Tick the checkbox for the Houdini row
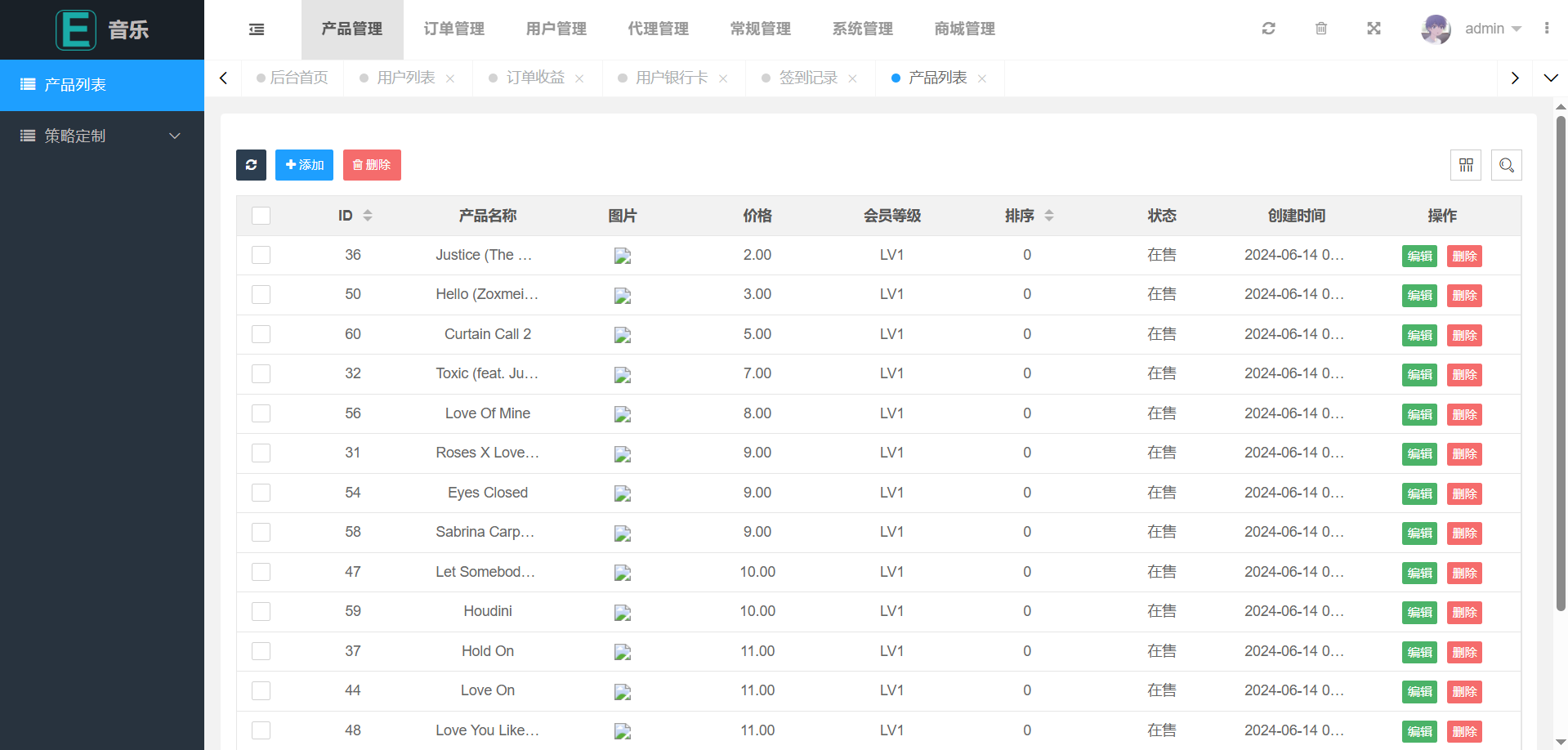Image resolution: width=1568 pixels, height=750 pixels. click(261, 611)
